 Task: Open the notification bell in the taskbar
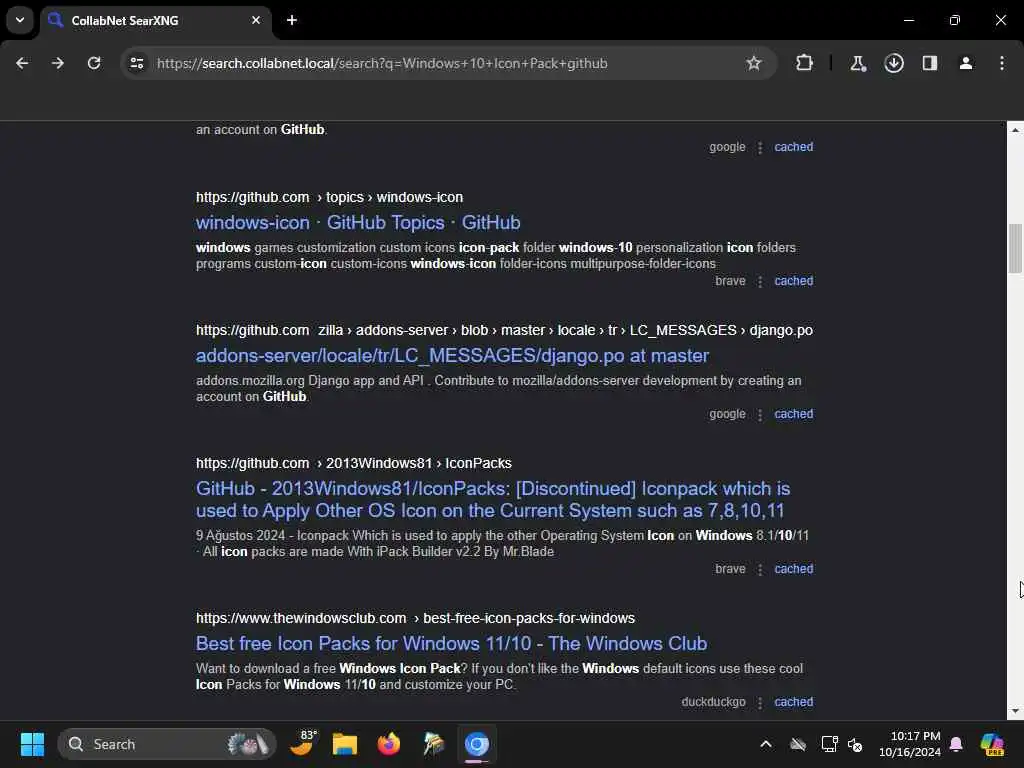pyautogui.click(x=956, y=744)
